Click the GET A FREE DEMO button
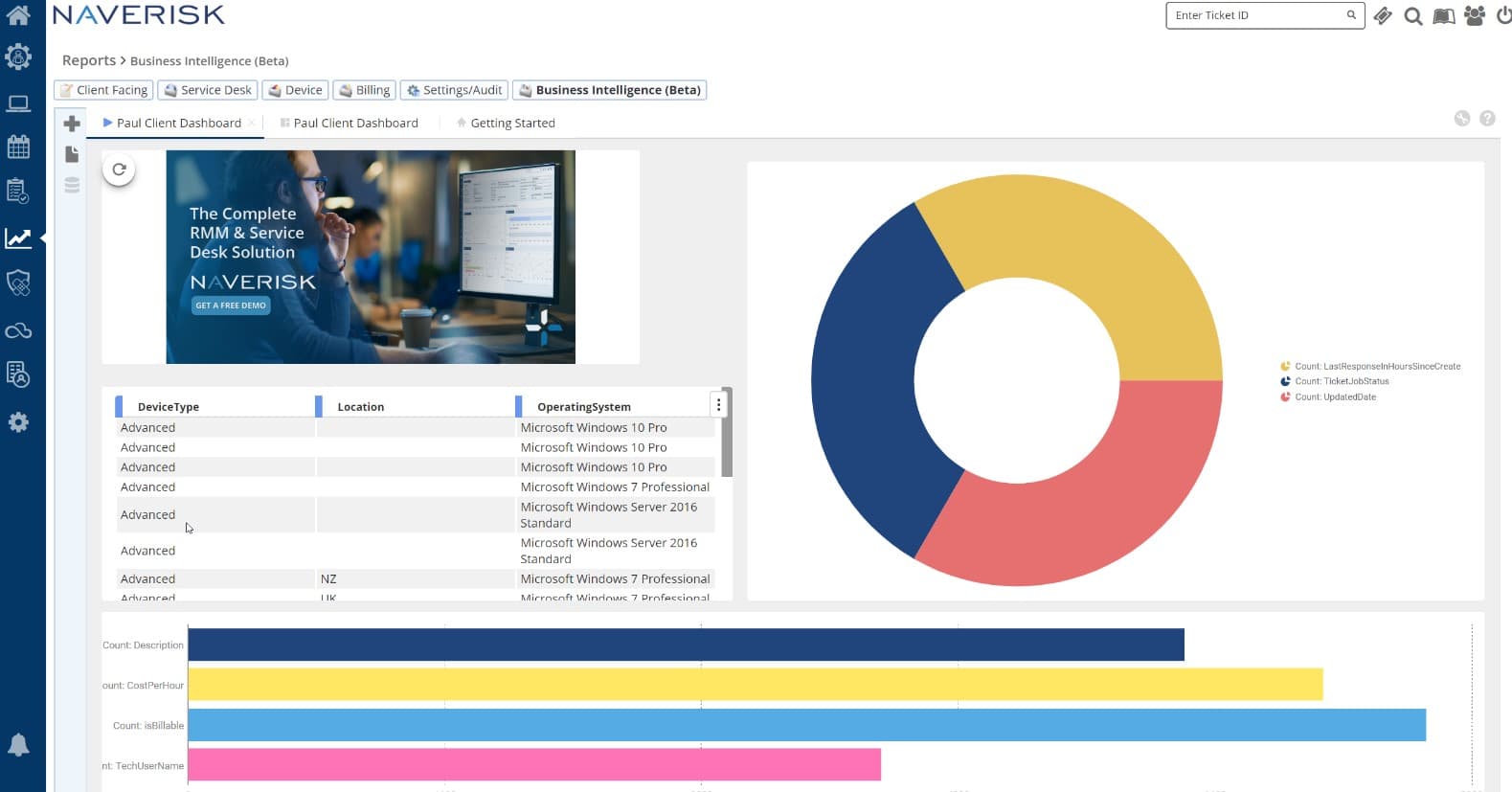Screen dimensions: 1512x792 point(231,305)
